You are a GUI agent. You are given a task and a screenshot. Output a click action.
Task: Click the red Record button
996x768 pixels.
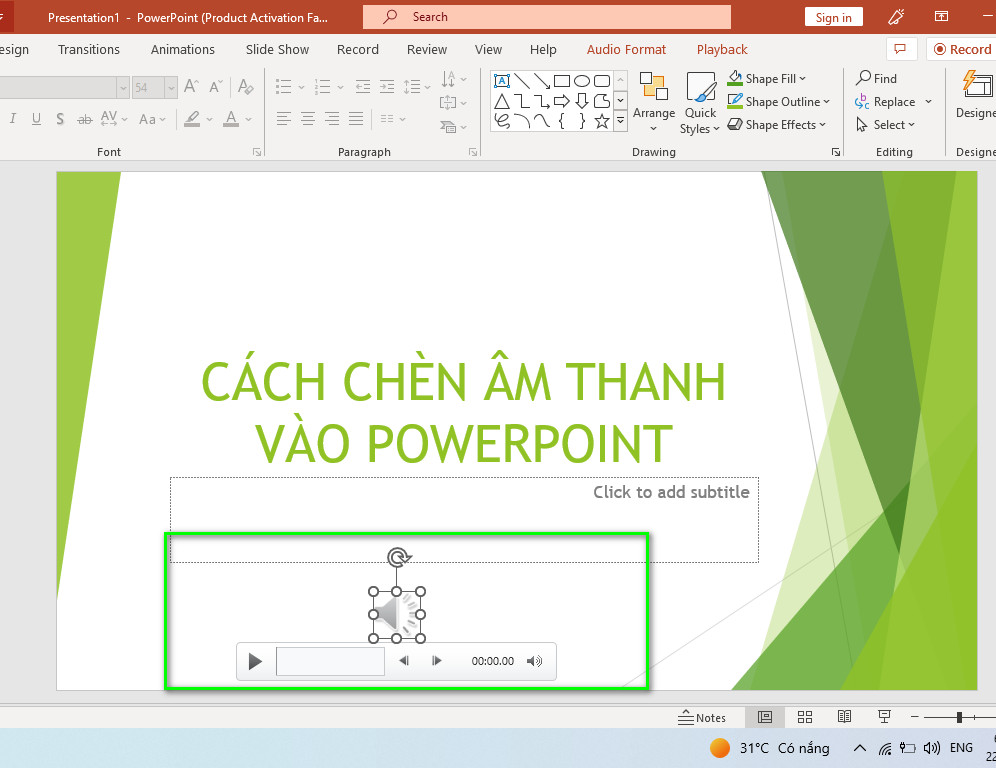pyautogui.click(x=962, y=50)
